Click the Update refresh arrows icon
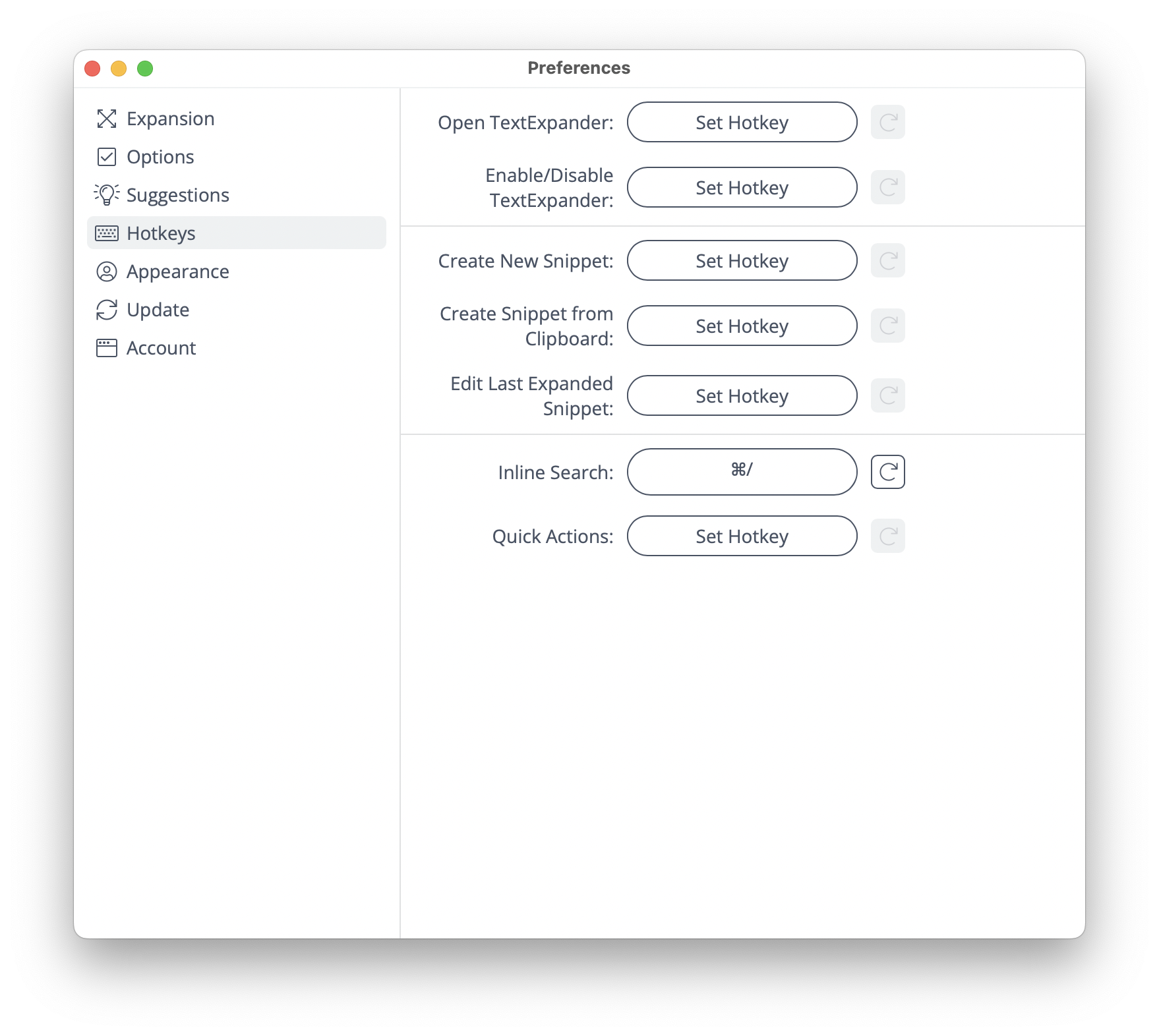1159x1036 pixels. pyautogui.click(x=107, y=310)
